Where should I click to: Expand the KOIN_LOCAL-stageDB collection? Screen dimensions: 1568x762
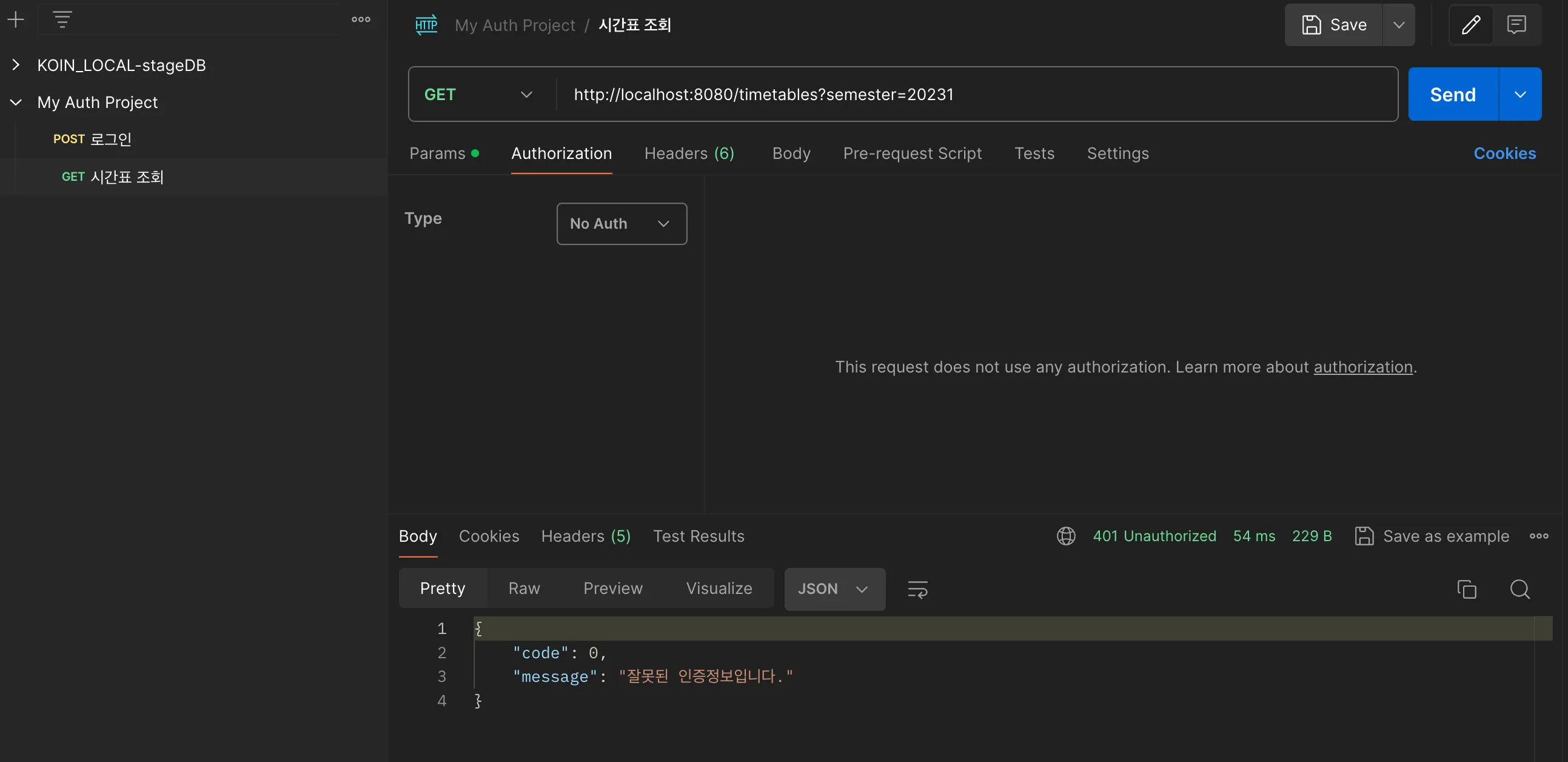point(16,65)
